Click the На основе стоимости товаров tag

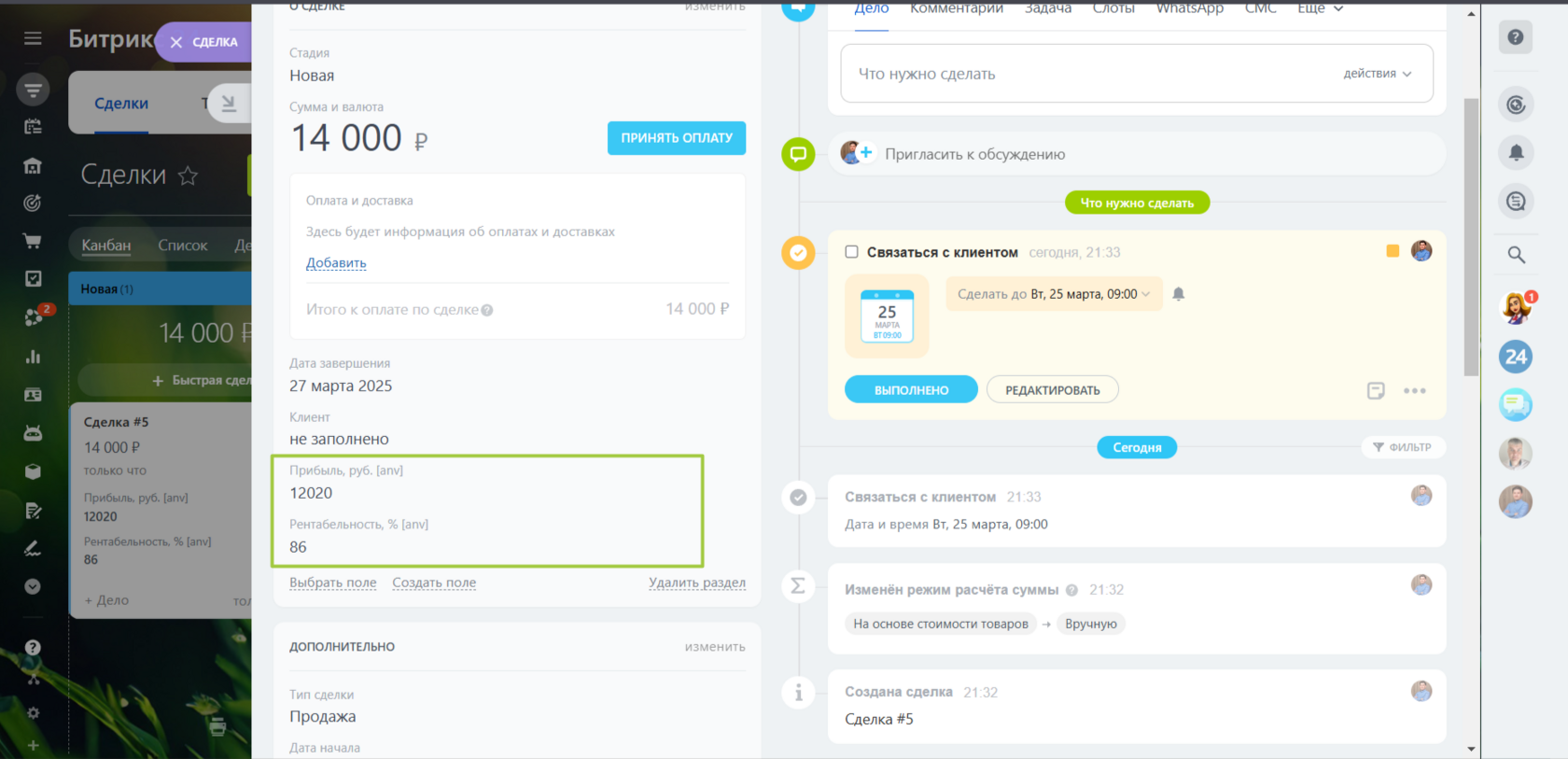(x=941, y=624)
